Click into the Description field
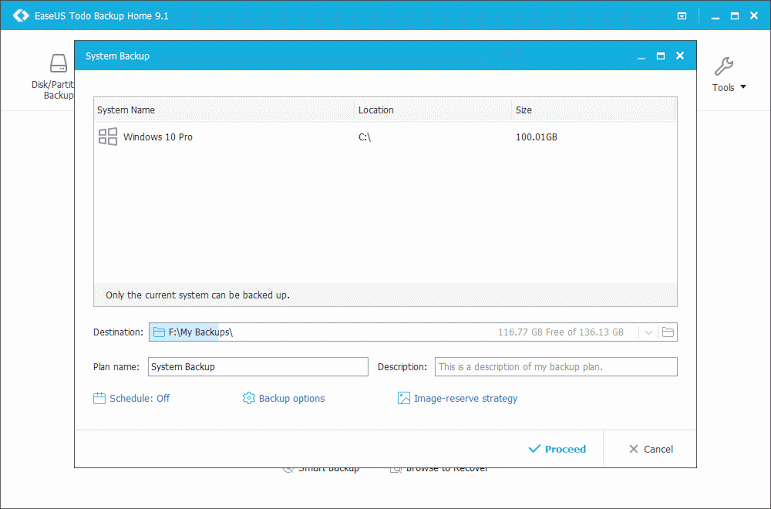Screen dimensions: 771x509 point(556,367)
